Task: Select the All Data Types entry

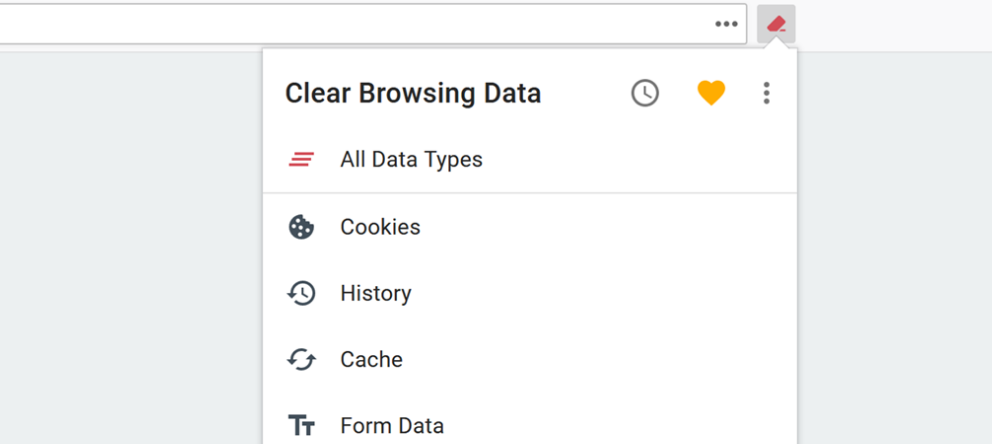Action: (530, 159)
